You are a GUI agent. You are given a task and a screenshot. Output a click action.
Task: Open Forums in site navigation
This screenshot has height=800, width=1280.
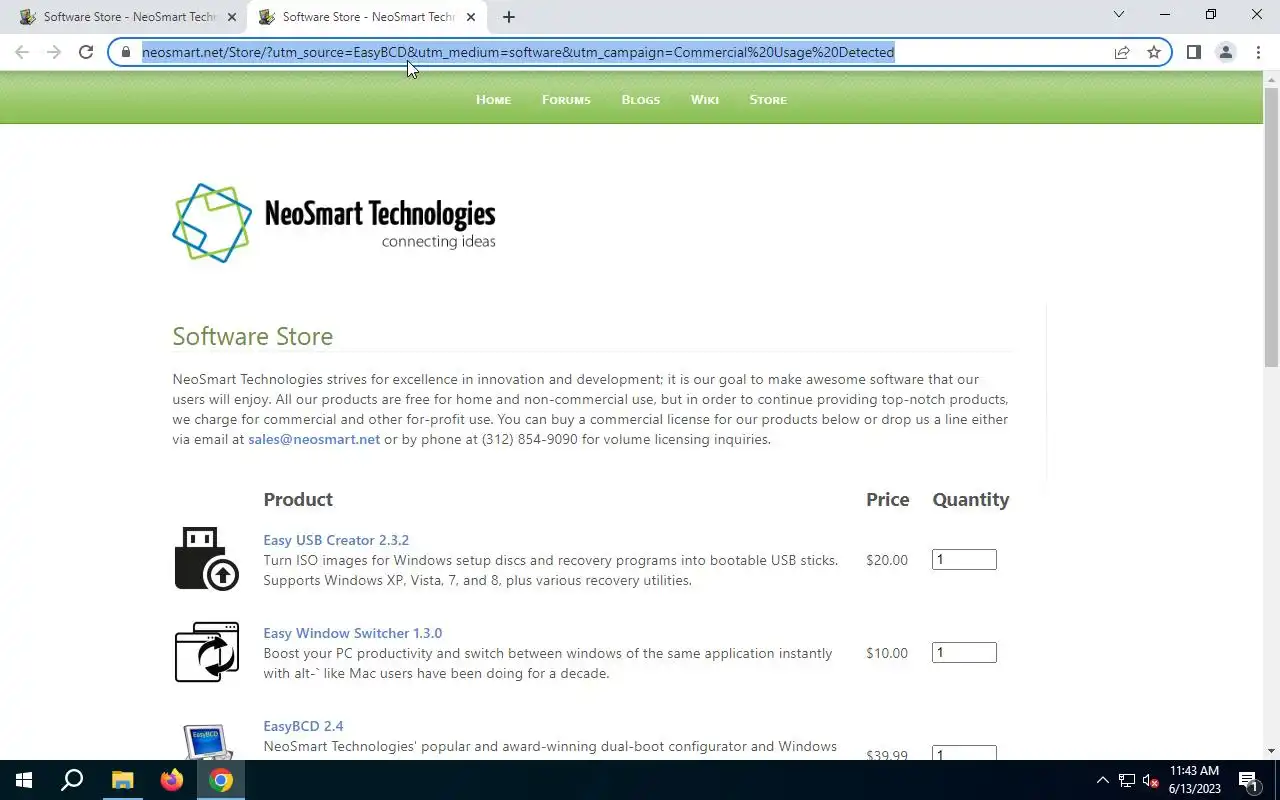tap(566, 100)
